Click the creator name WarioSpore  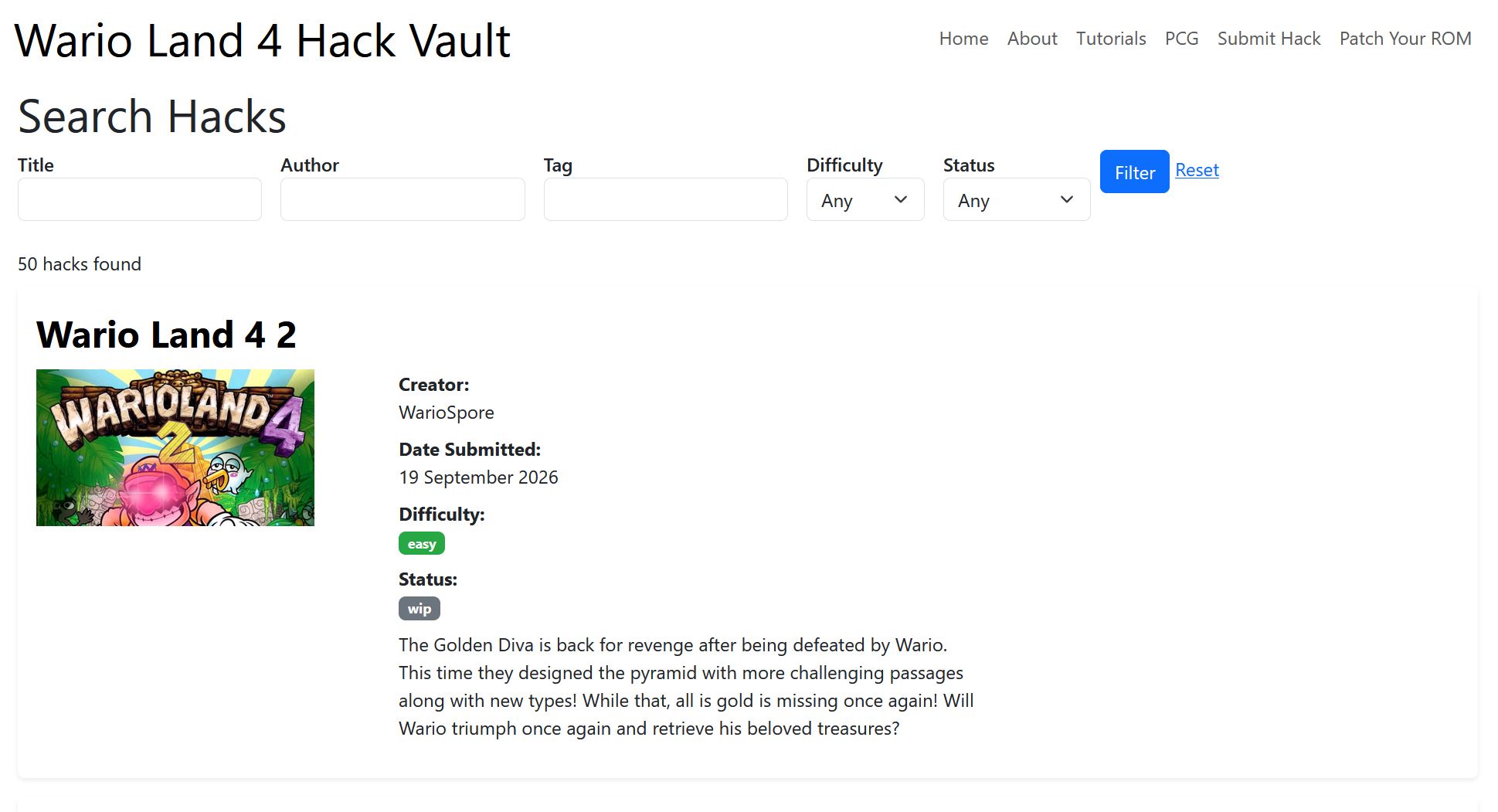(447, 413)
